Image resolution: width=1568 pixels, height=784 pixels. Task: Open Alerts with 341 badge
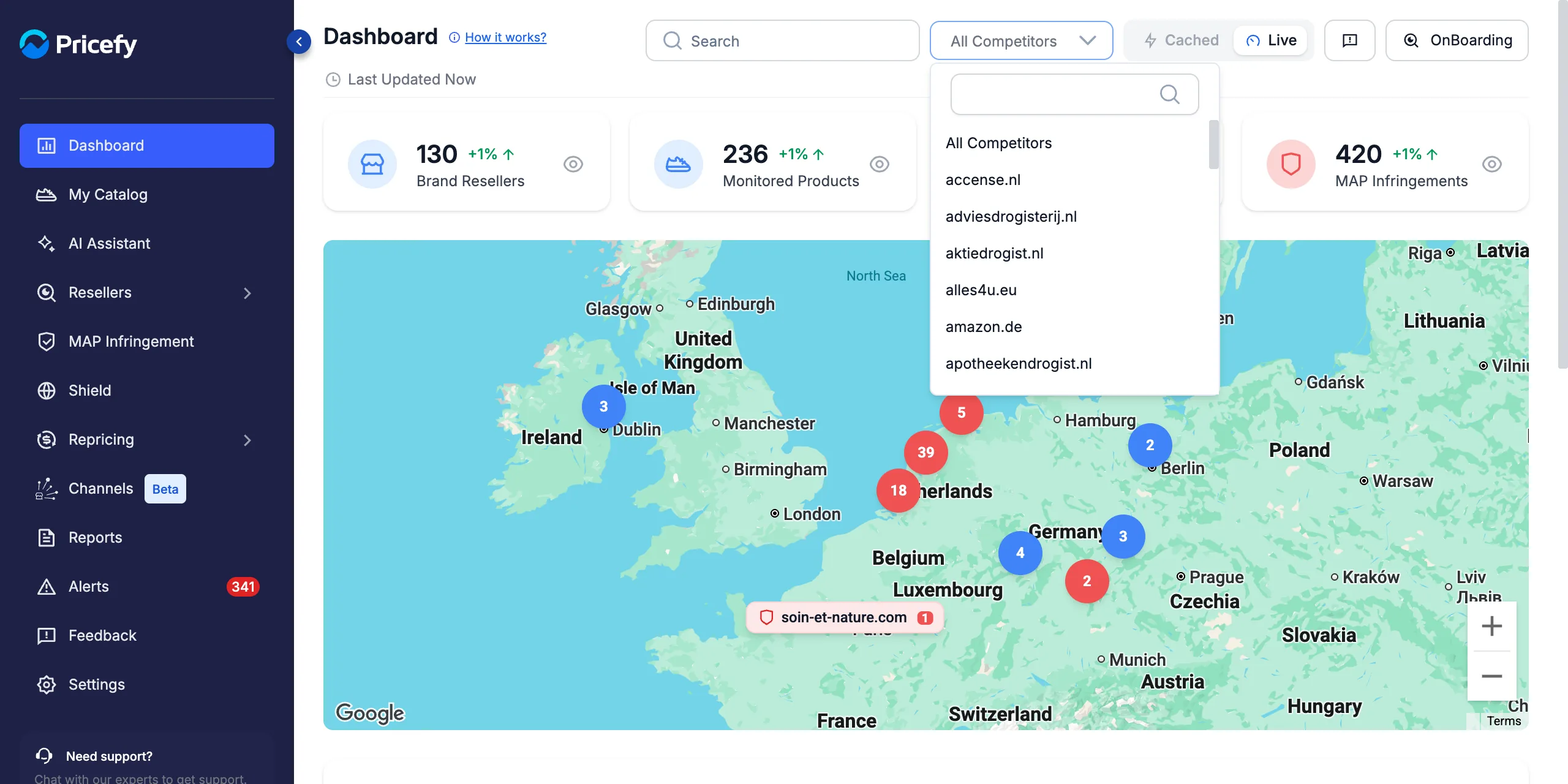point(147,587)
